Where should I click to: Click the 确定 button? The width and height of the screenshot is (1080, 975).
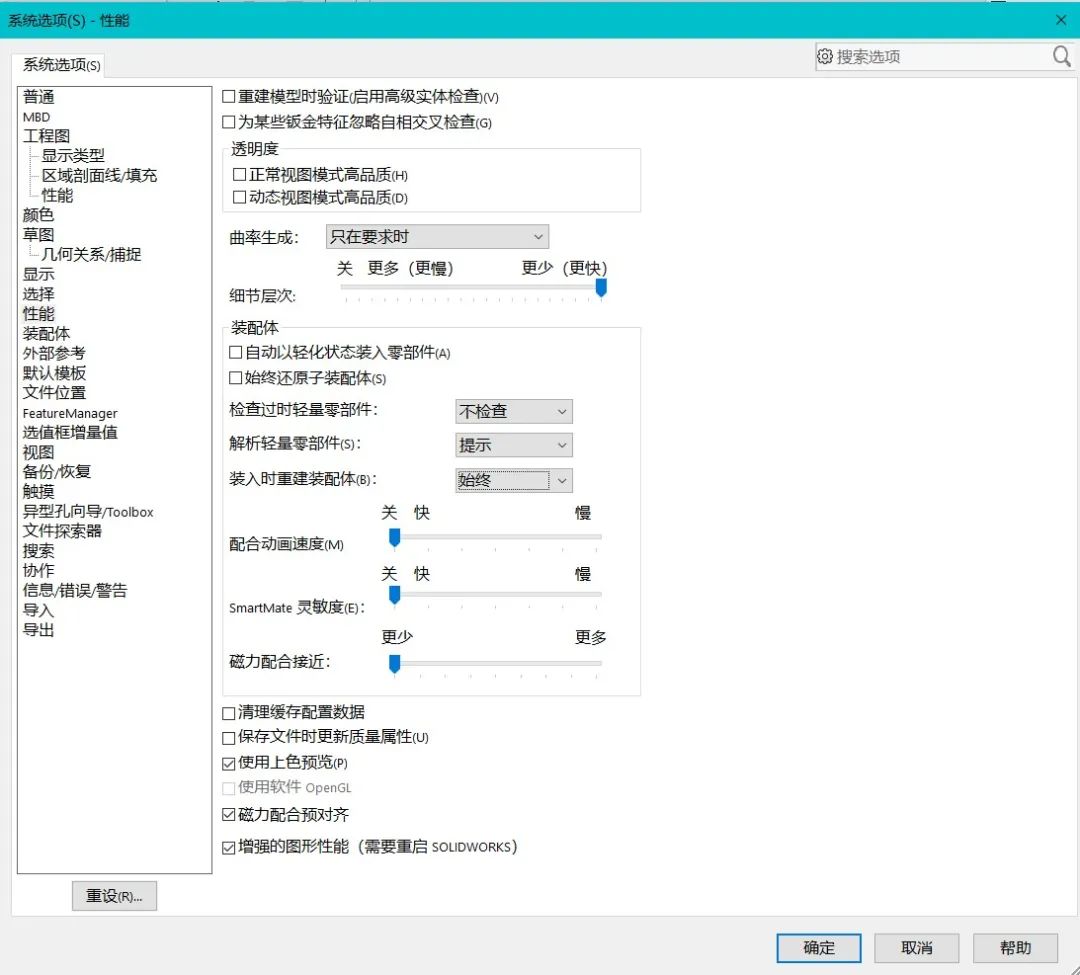point(818,948)
